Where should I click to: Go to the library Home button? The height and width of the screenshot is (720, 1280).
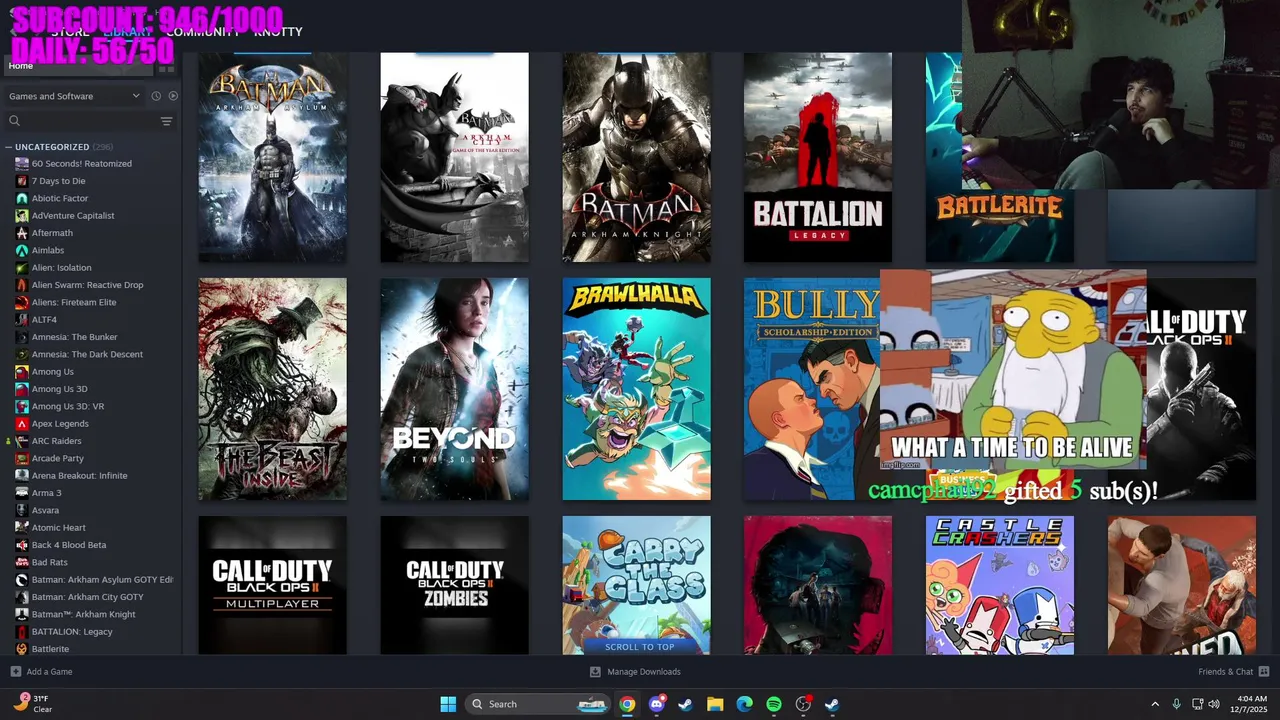click(78, 66)
